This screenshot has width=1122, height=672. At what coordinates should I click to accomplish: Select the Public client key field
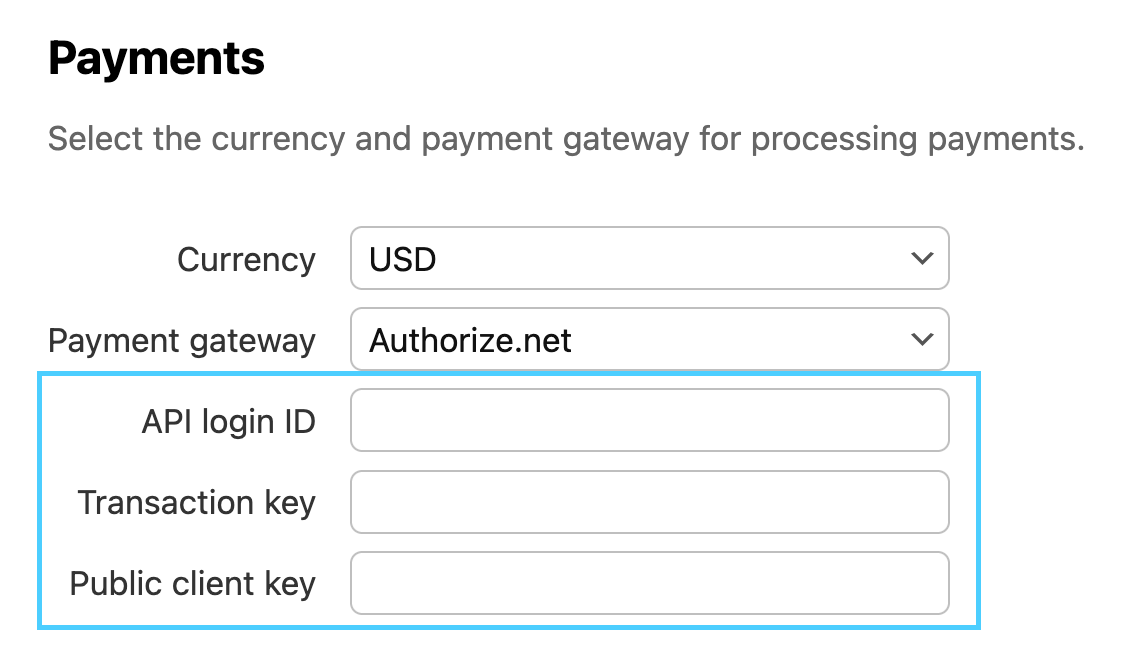[648, 583]
